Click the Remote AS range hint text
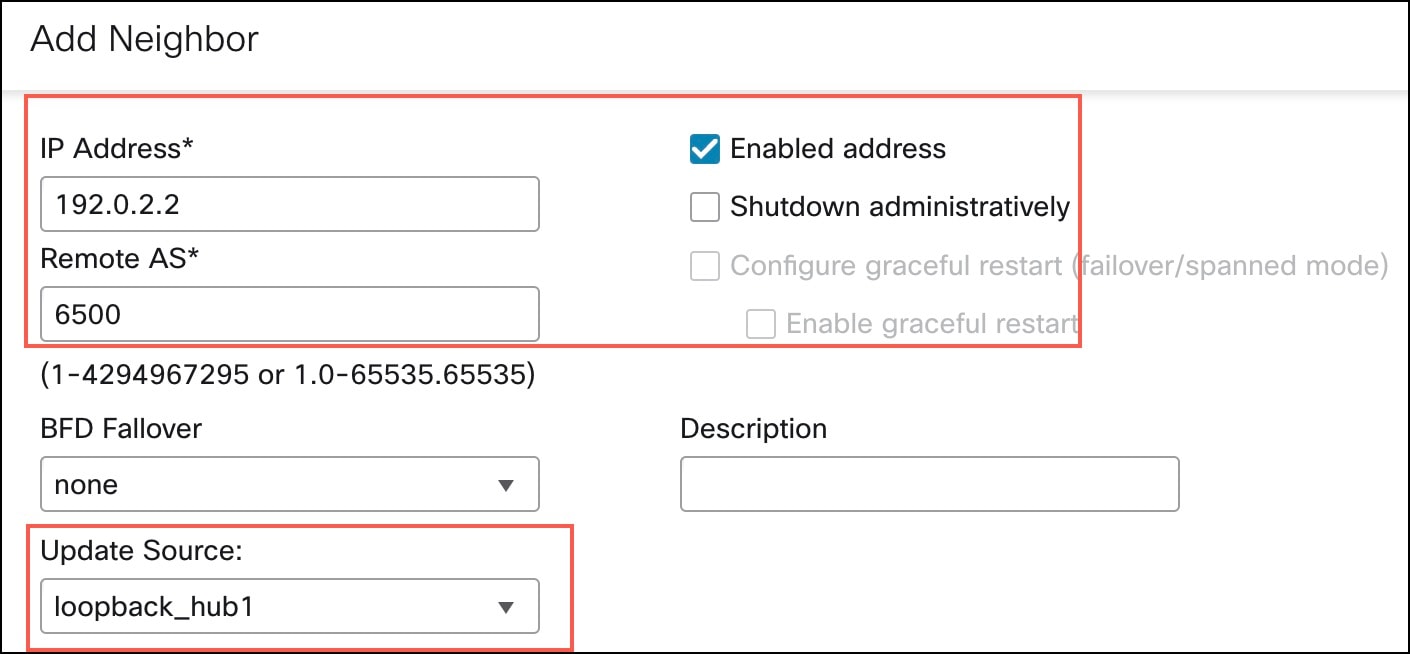The image size is (1410, 654). [288, 376]
